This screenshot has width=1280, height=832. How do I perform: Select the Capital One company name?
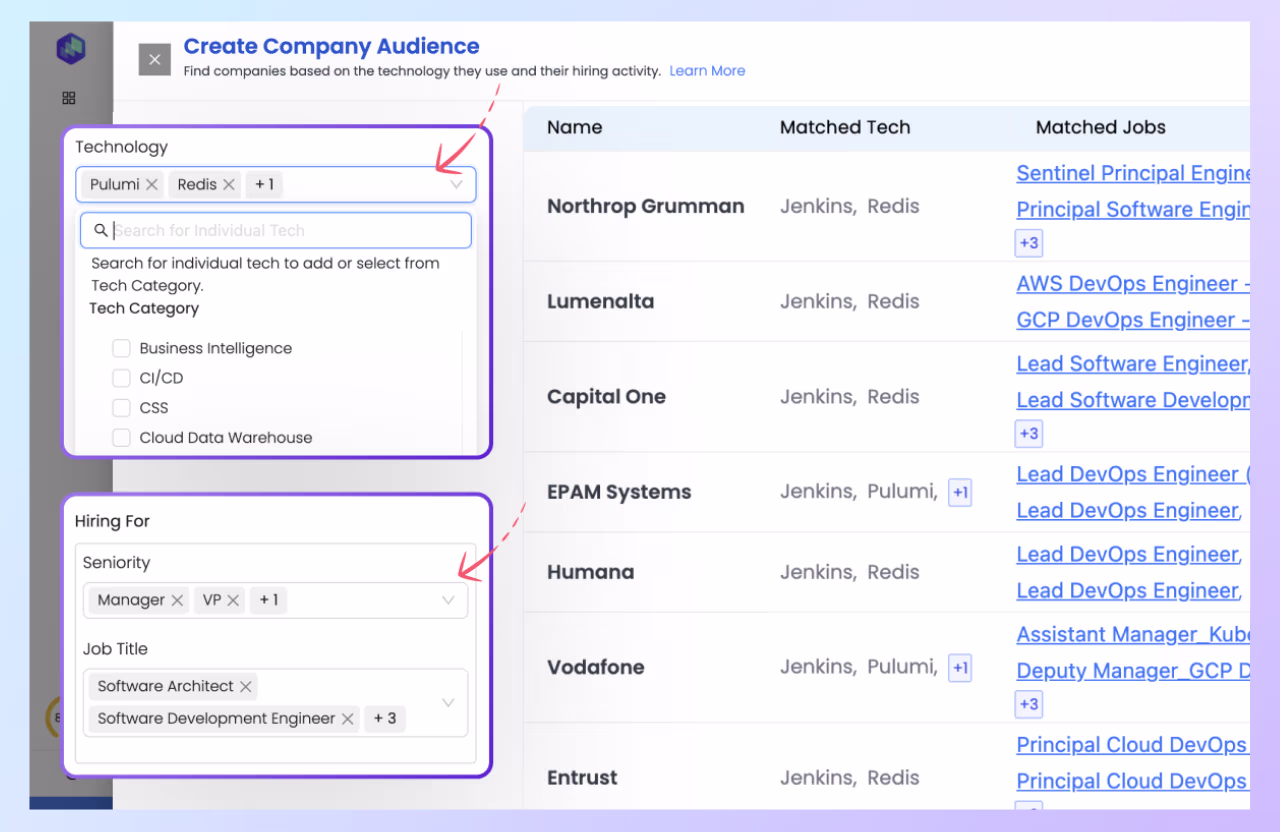(606, 396)
